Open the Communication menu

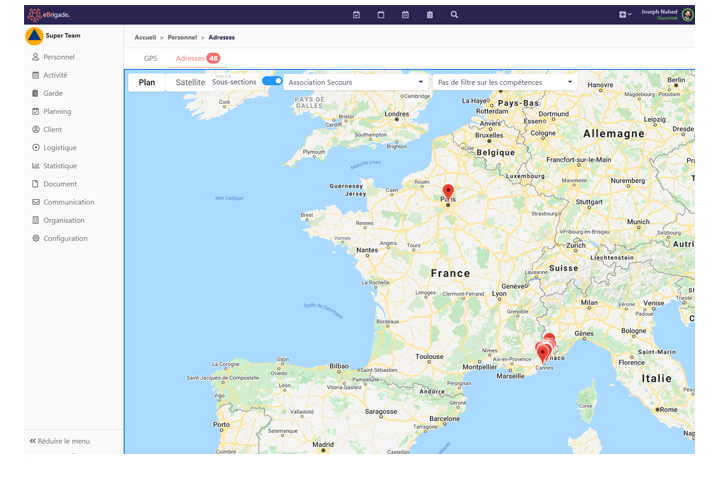point(68,202)
